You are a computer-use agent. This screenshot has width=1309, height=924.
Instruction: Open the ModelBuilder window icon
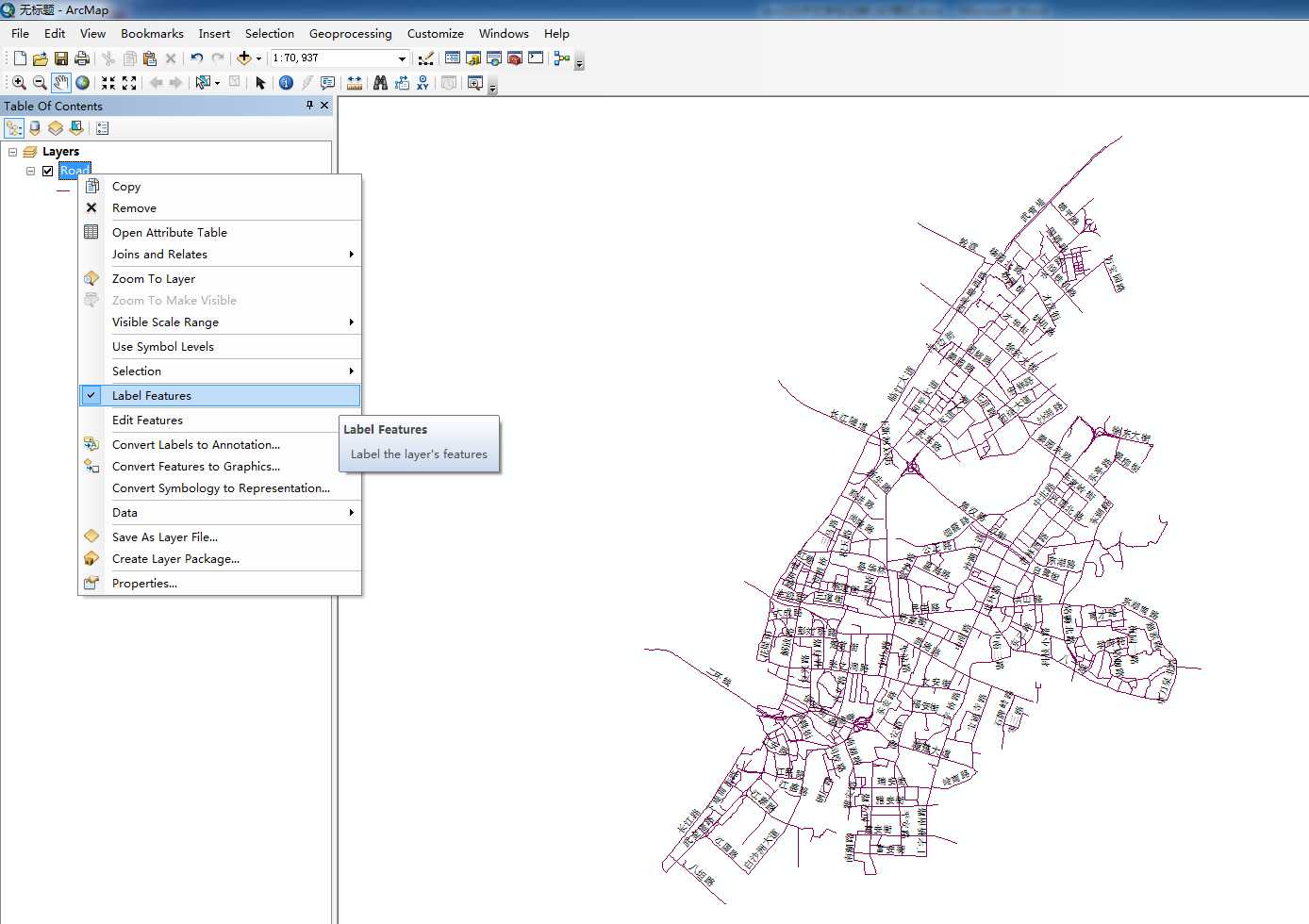pos(562,58)
